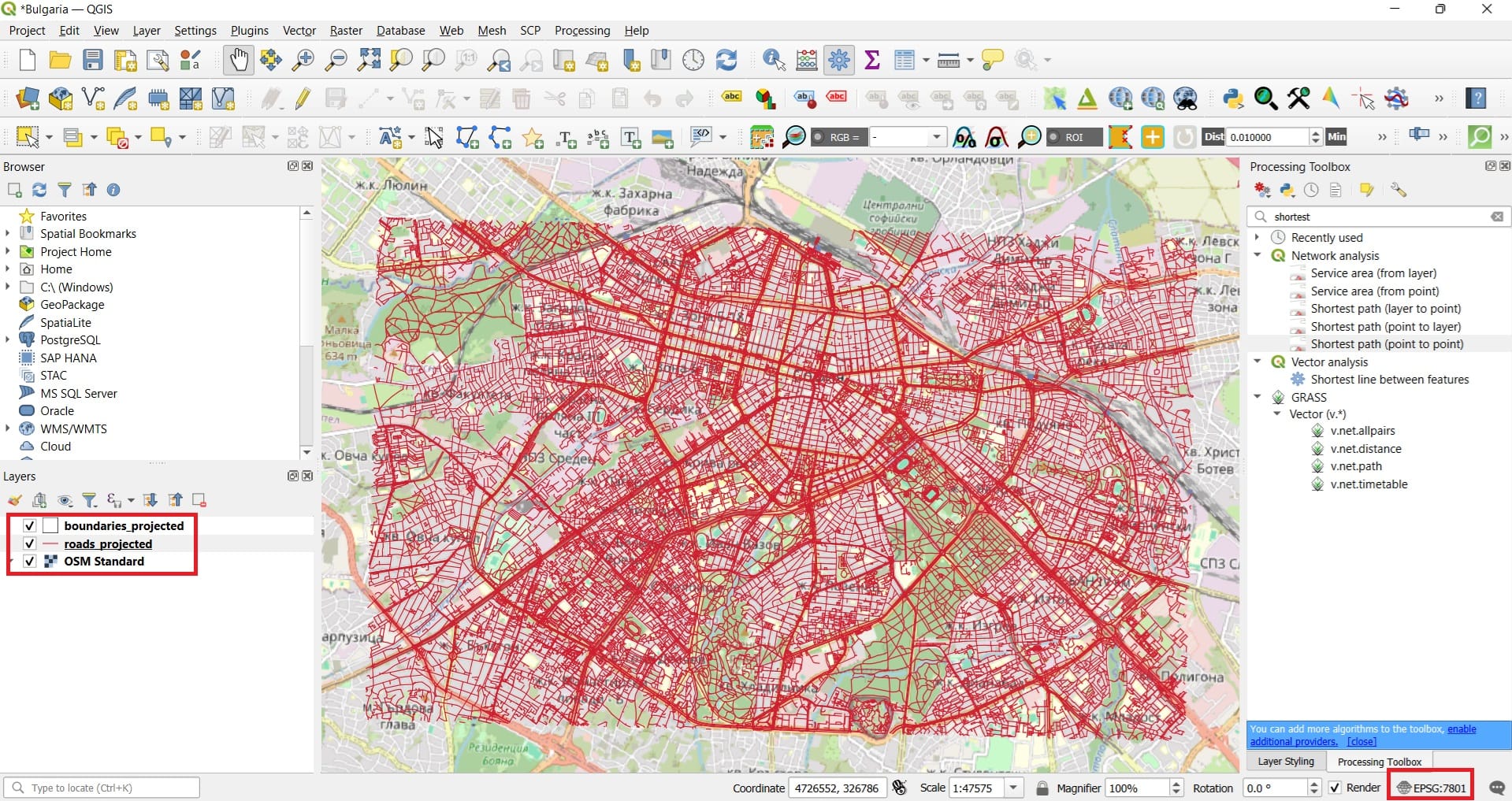Image resolution: width=1512 pixels, height=801 pixels.
Task: Switch to the Layer Styling tab
Action: [x=1286, y=762]
